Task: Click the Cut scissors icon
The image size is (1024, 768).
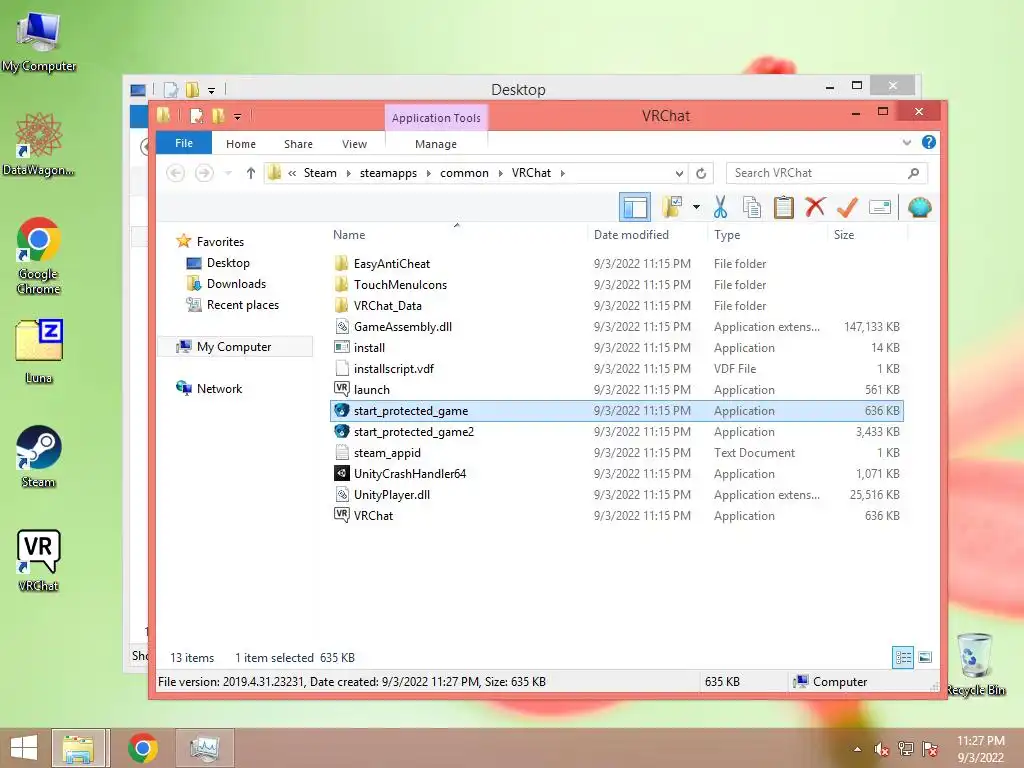Action: click(x=720, y=207)
